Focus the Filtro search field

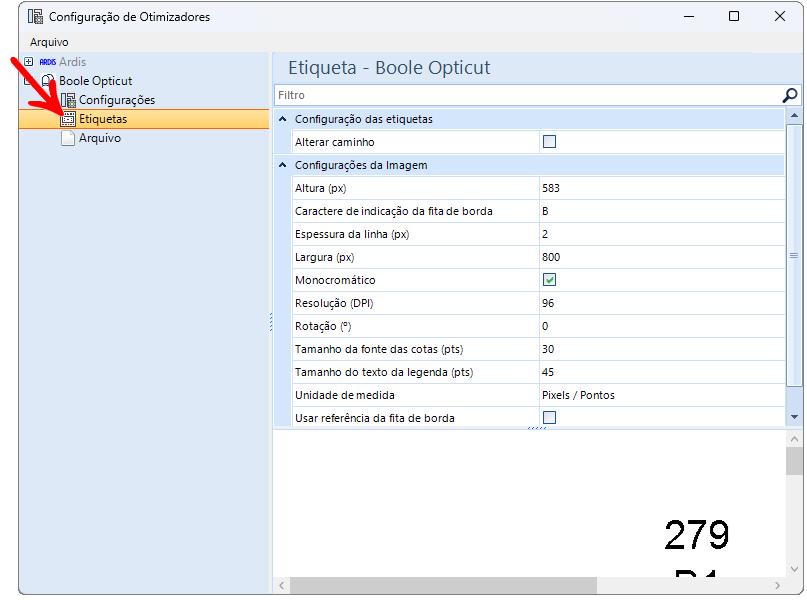[528, 95]
